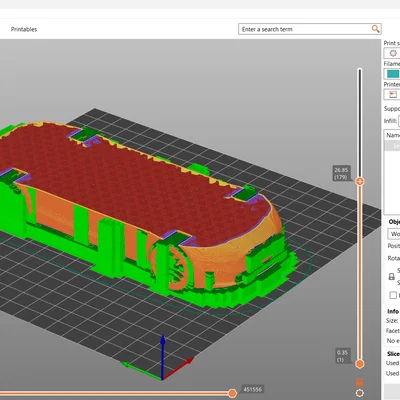Toggle the scale proportions padlock icon
The image size is (400, 400).
(x=392, y=277)
